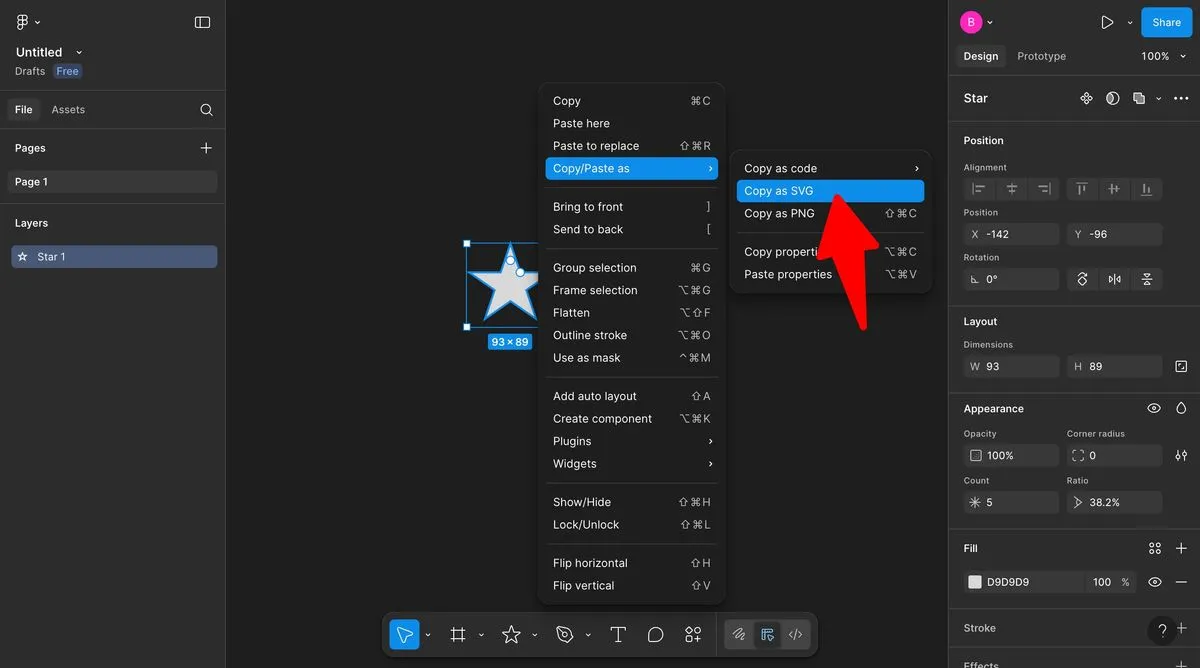Add a new page with plus icon
Screen dimensions: 1200x668
pyautogui.click(x=206, y=148)
